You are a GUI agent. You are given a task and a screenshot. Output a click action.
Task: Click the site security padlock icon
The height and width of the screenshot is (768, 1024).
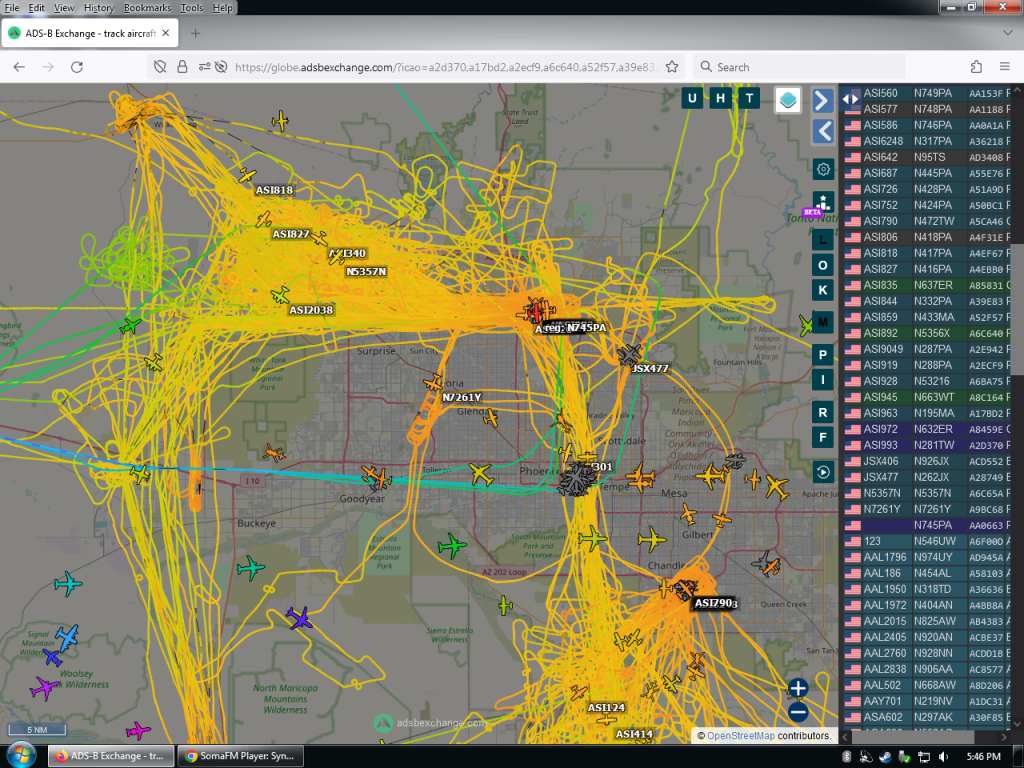pos(182,67)
